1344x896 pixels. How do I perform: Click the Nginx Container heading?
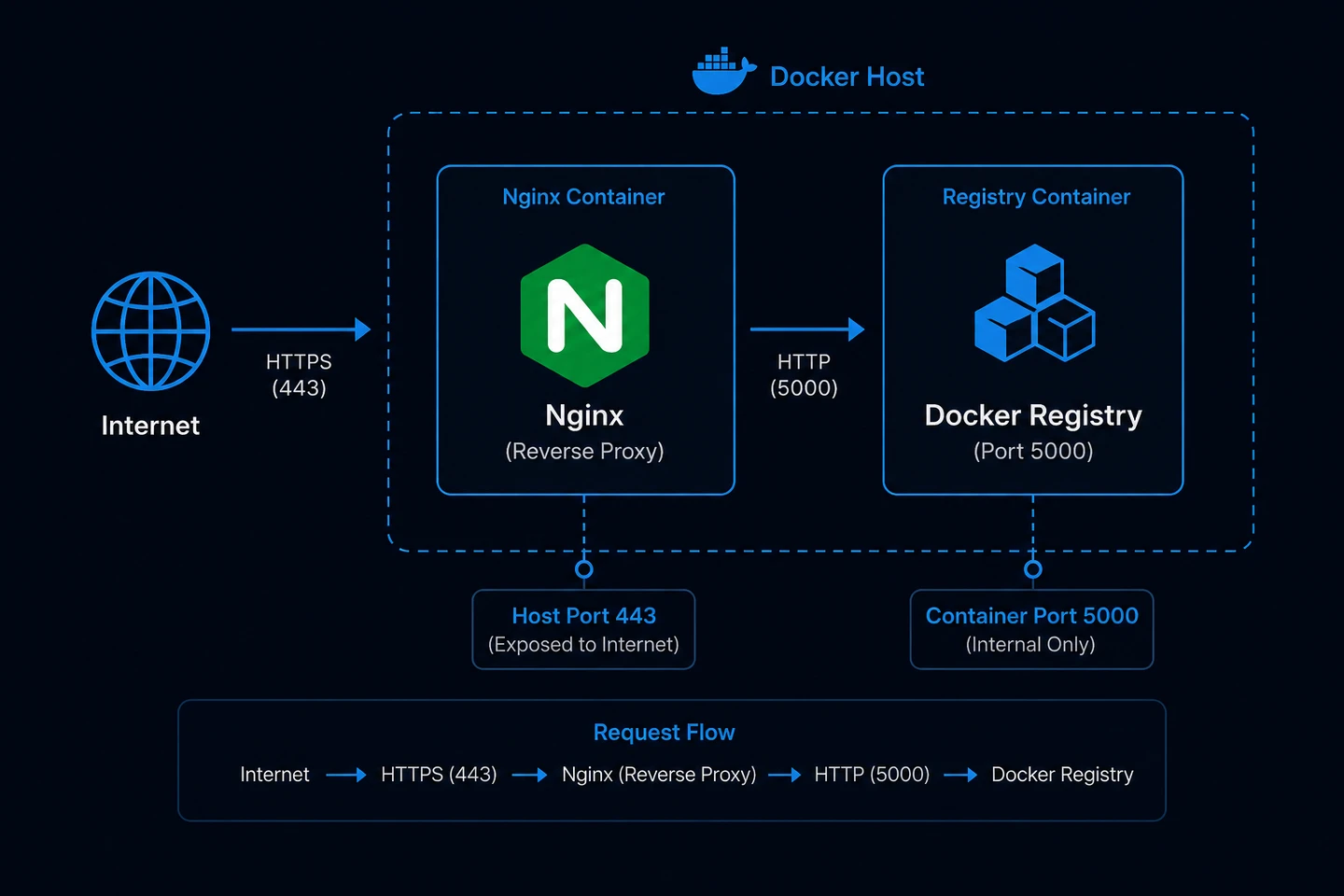pos(583,197)
